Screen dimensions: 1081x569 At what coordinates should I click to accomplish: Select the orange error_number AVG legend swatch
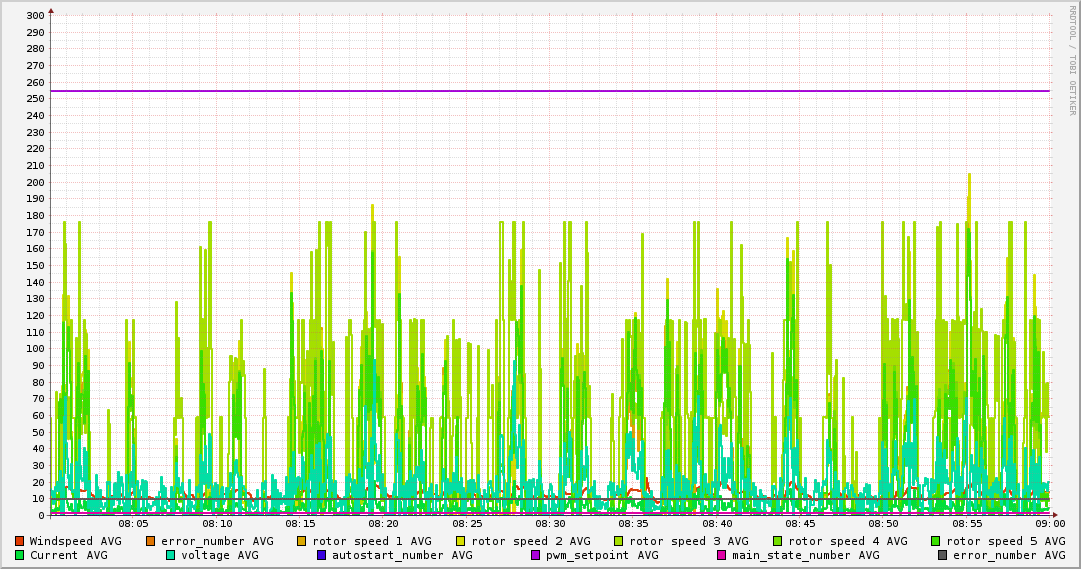coord(151,541)
